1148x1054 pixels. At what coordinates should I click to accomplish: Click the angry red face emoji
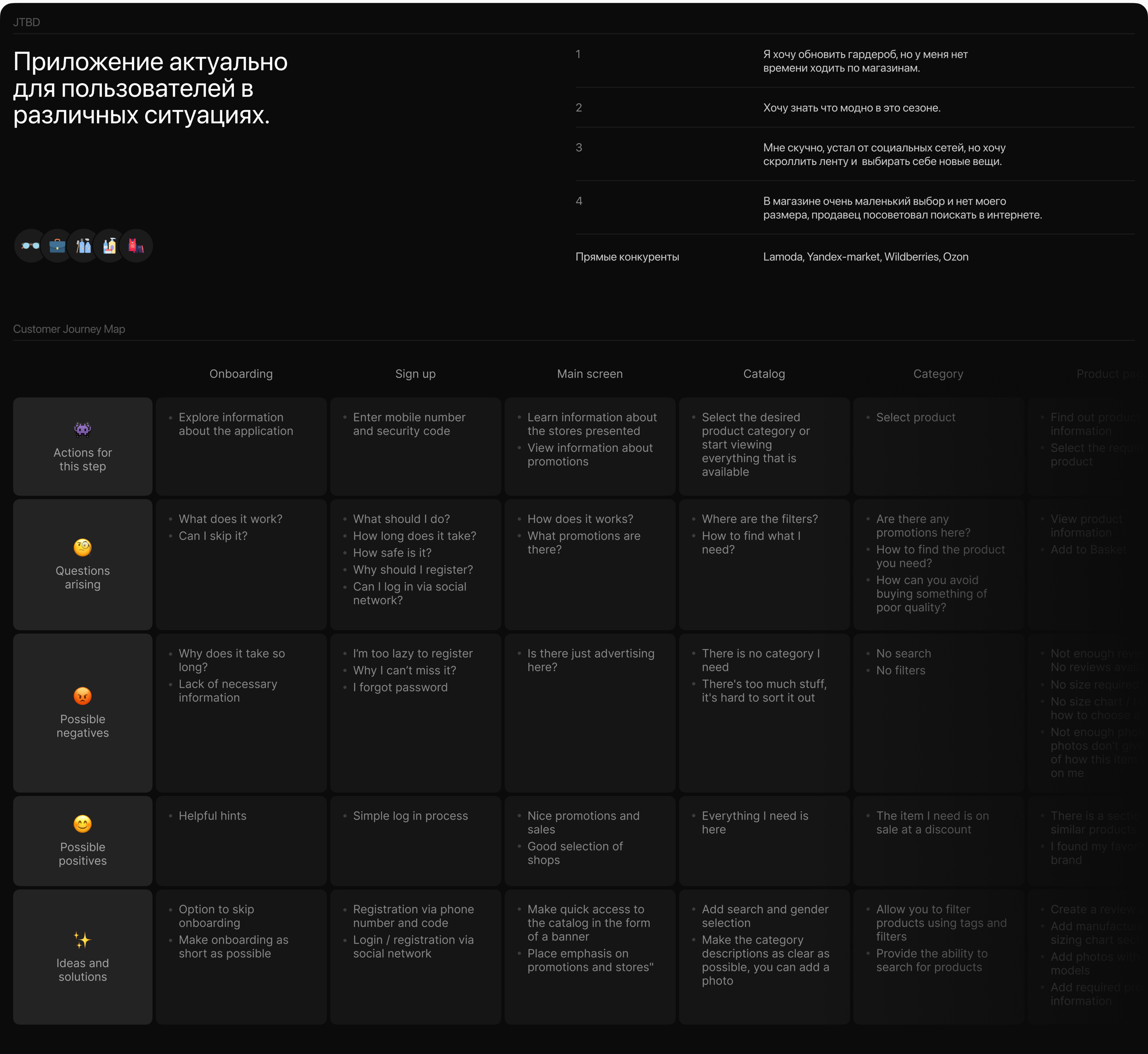pos(83,696)
